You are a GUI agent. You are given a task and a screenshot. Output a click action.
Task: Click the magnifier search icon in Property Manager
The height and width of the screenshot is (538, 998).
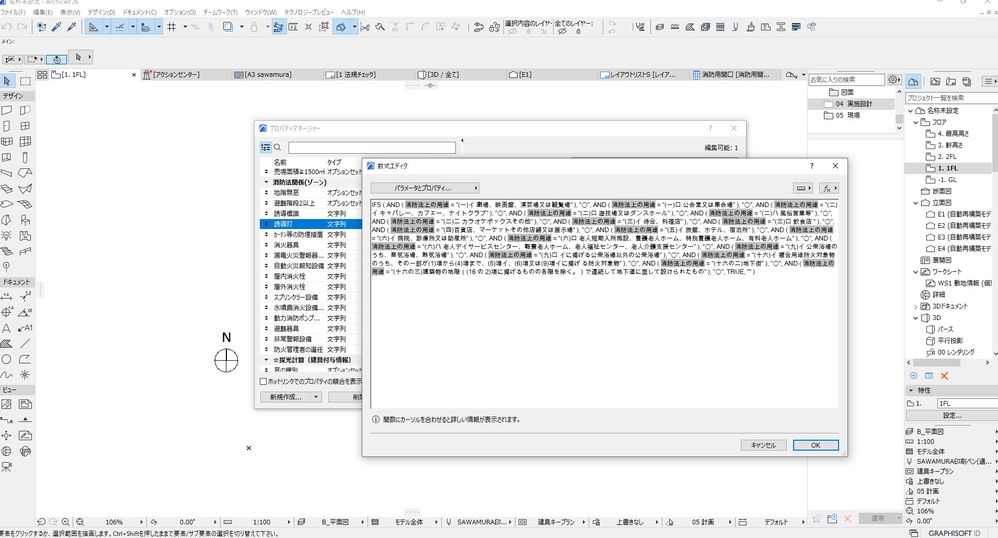[x=278, y=148]
